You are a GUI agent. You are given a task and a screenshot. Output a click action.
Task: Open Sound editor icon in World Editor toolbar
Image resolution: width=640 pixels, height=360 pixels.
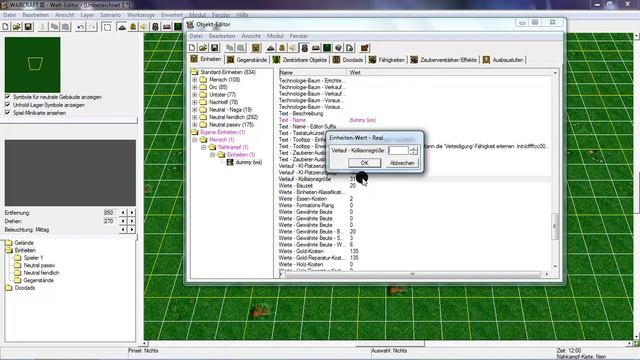pyautogui.click(x=144, y=27)
